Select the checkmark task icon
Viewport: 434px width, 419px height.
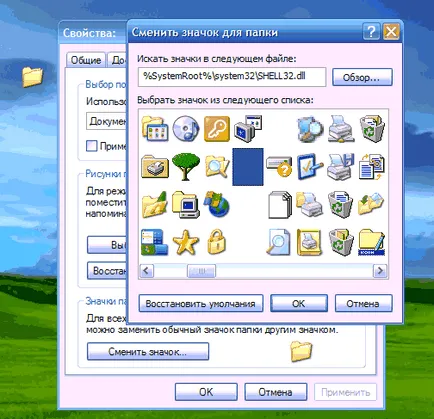coord(310,166)
